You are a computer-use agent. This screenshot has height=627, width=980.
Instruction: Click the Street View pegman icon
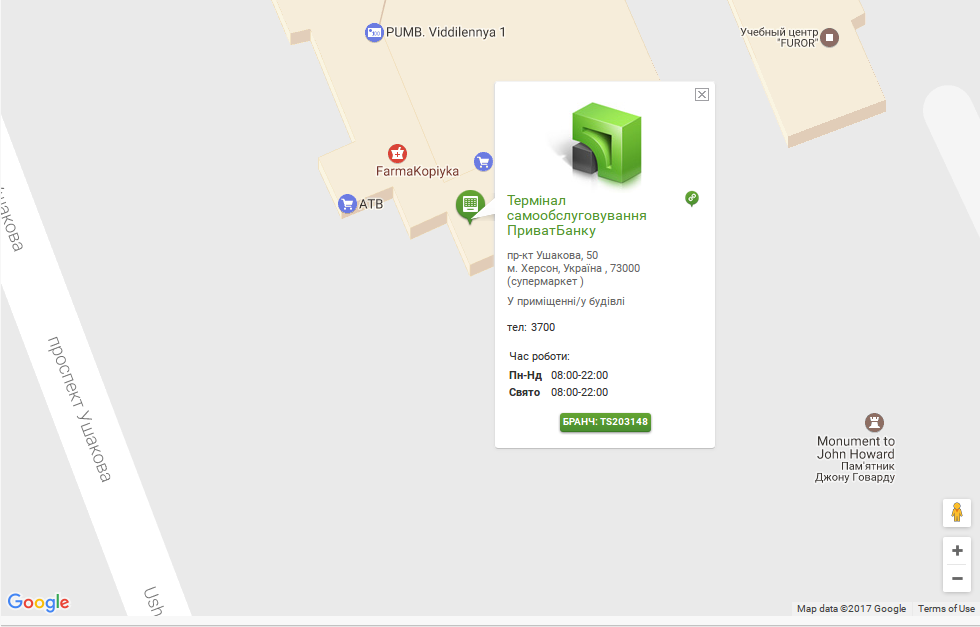tap(957, 513)
